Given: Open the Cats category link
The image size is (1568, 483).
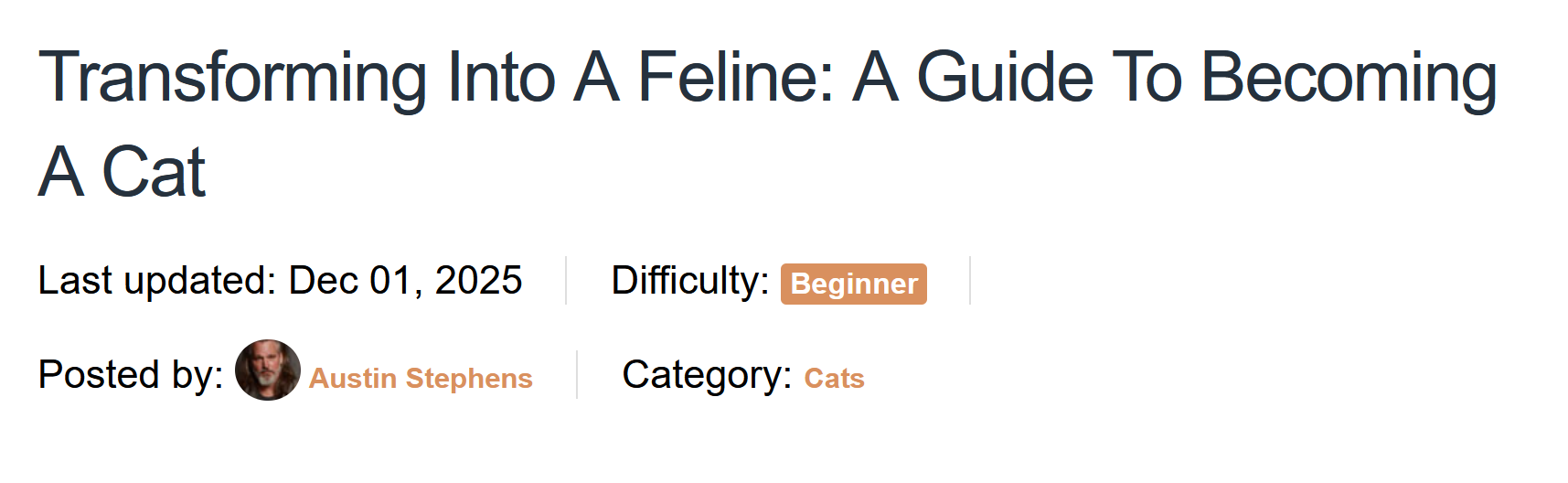Looking at the screenshot, I should click(834, 378).
